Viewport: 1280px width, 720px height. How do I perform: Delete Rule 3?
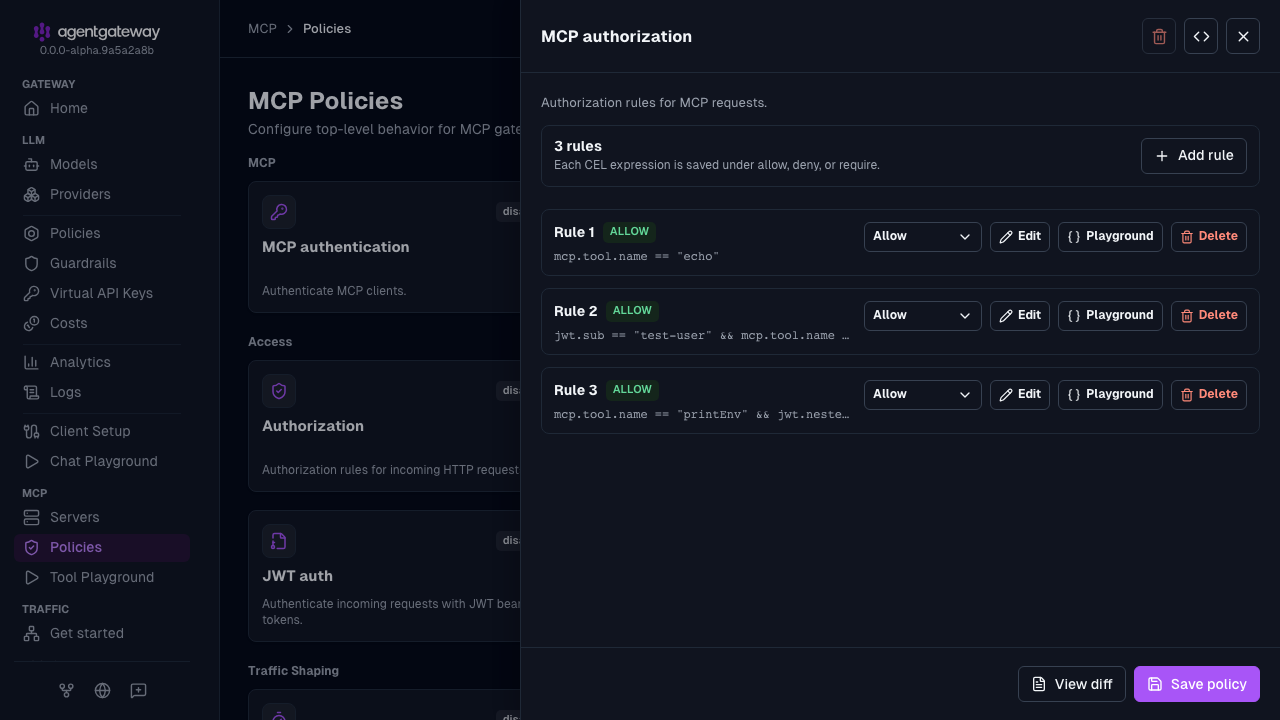pos(1209,394)
